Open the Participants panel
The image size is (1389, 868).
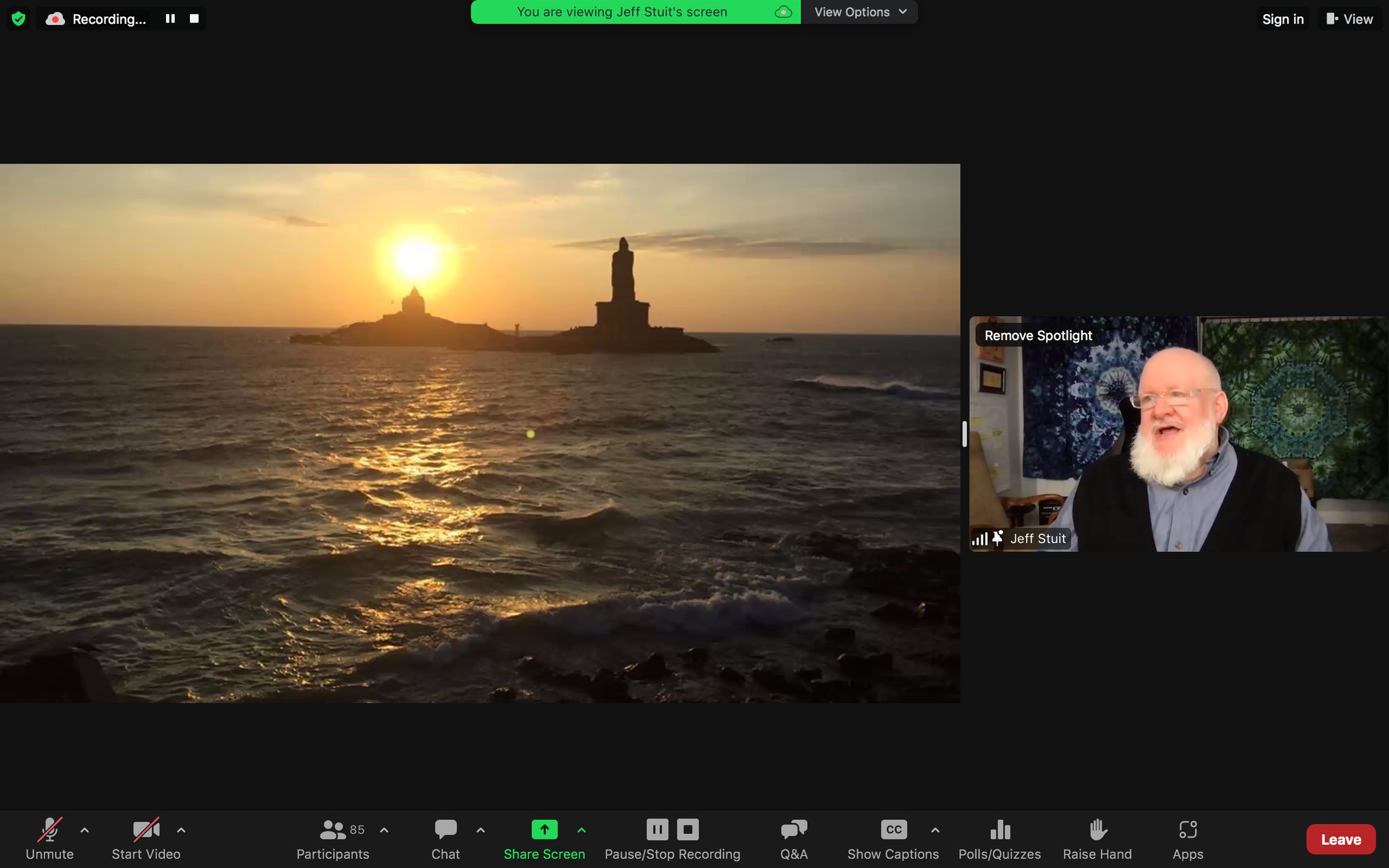pos(332,839)
